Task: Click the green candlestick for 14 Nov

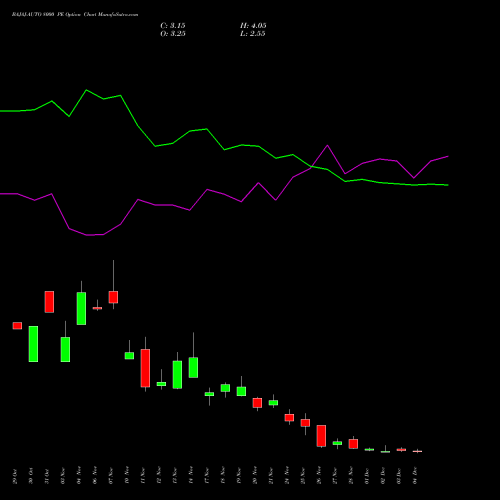Action: 193,367
